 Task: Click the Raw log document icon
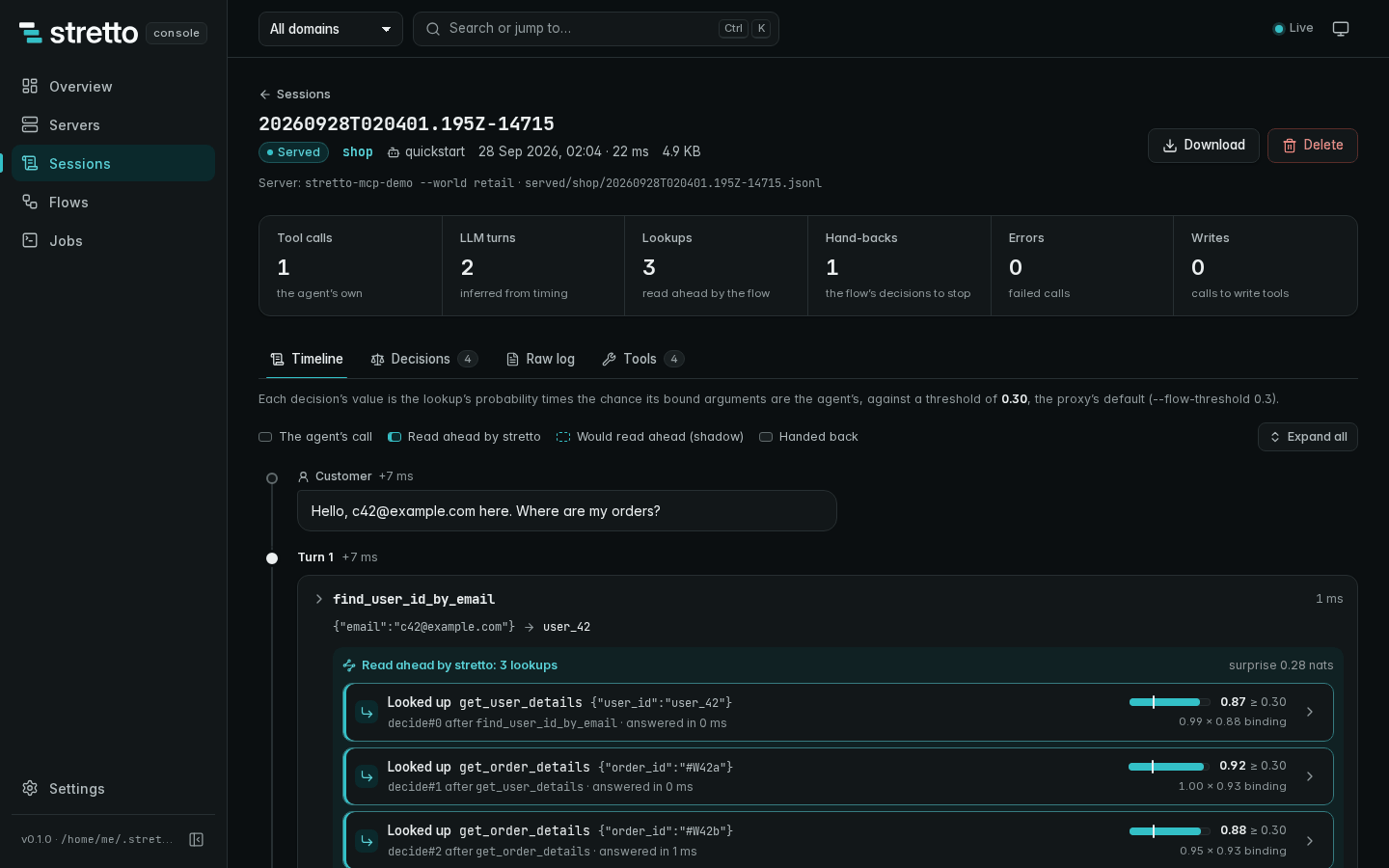512,359
